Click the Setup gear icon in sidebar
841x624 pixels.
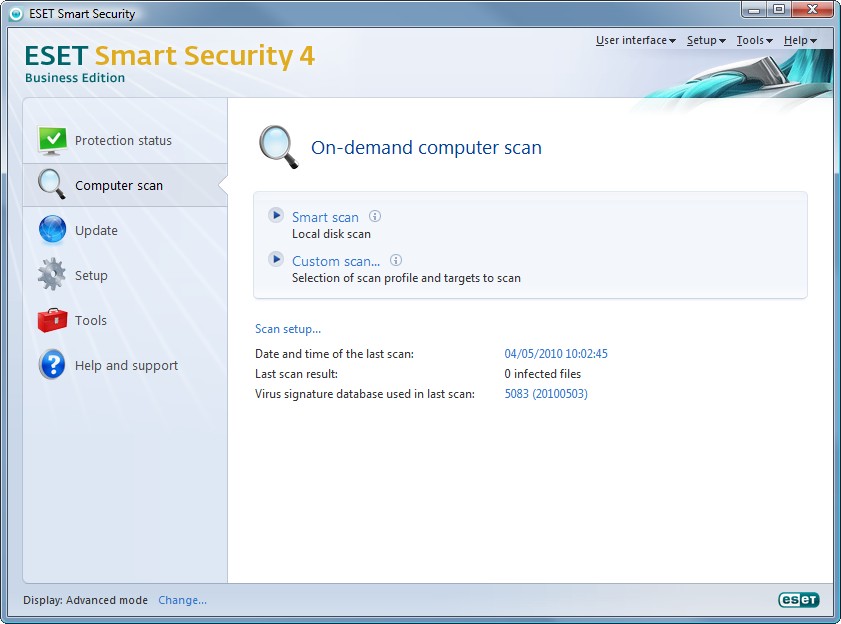point(51,274)
